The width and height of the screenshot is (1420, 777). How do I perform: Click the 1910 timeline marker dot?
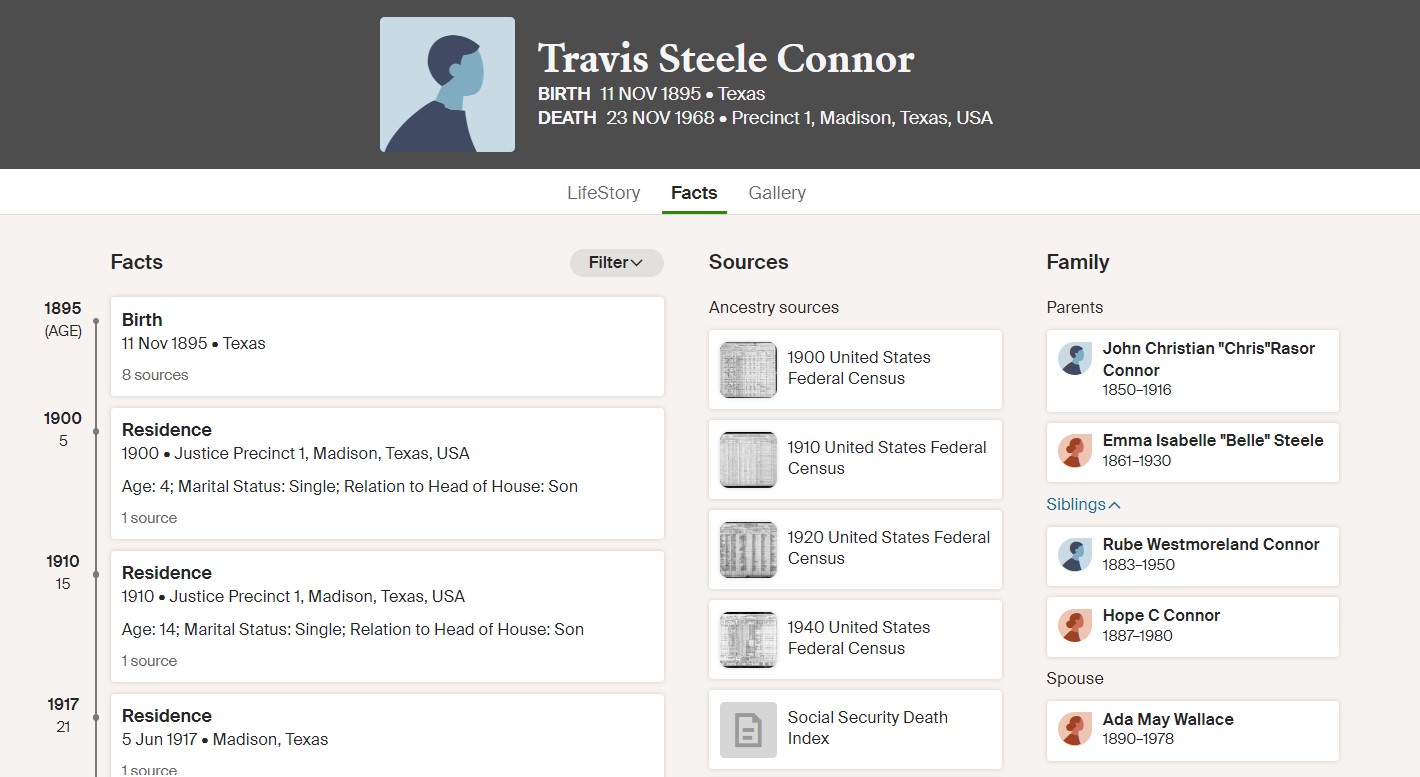(x=96, y=574)
